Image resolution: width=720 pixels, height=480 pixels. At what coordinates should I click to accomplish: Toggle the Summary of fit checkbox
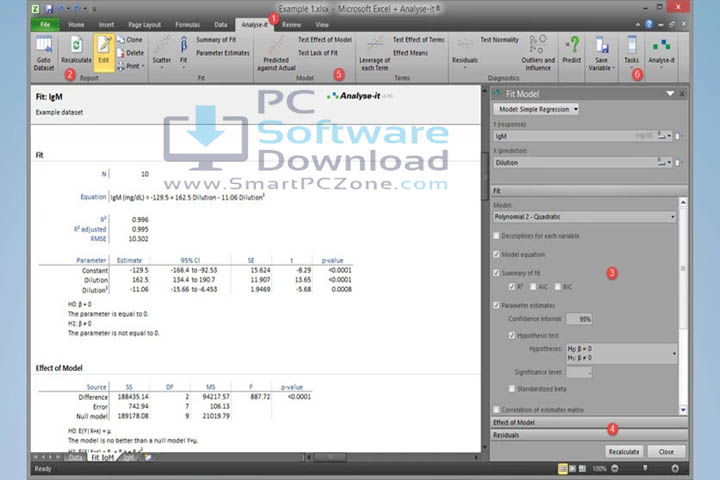pos(496,273)
